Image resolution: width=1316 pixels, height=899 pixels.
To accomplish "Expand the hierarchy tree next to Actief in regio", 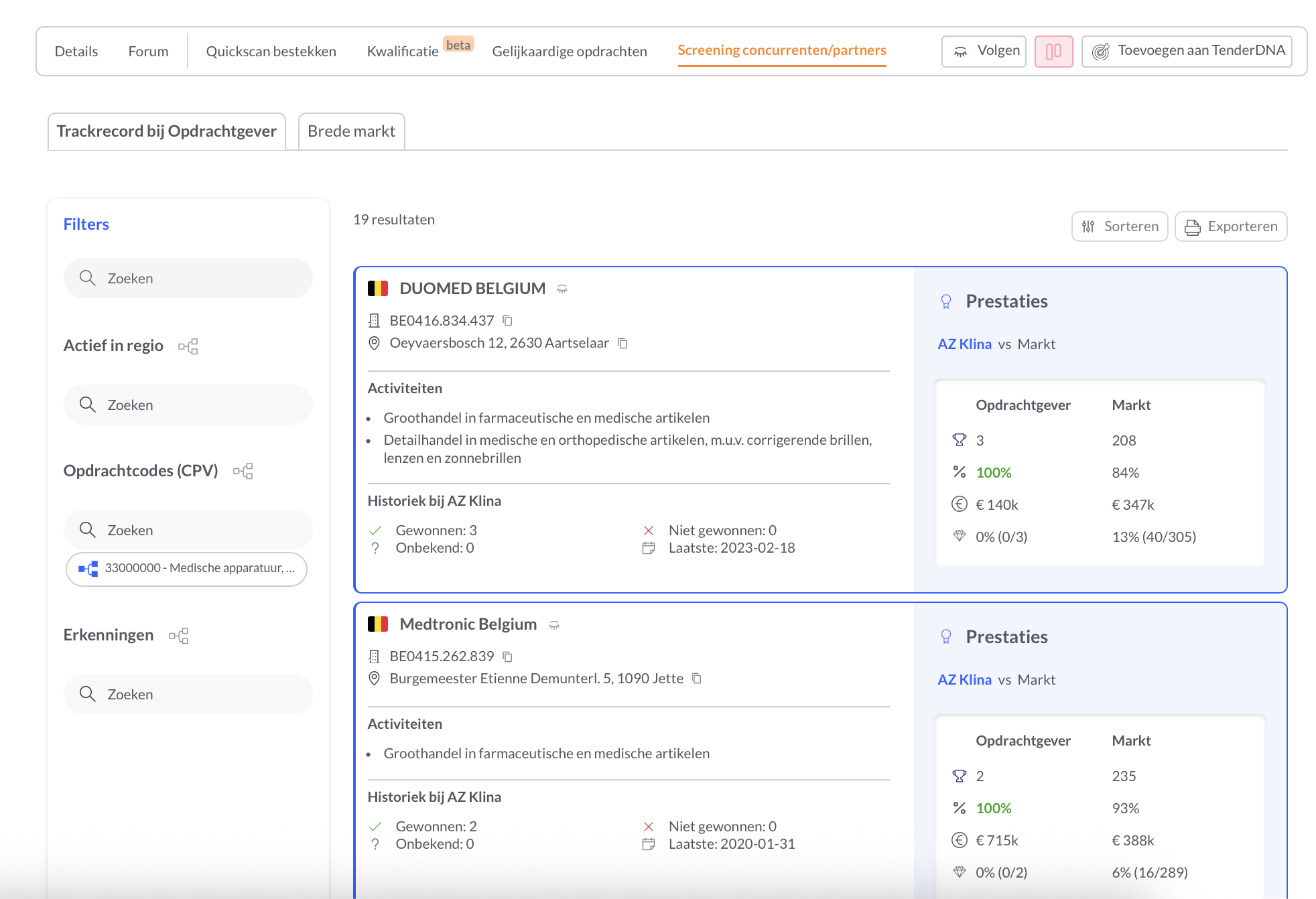I will (188, 346).
